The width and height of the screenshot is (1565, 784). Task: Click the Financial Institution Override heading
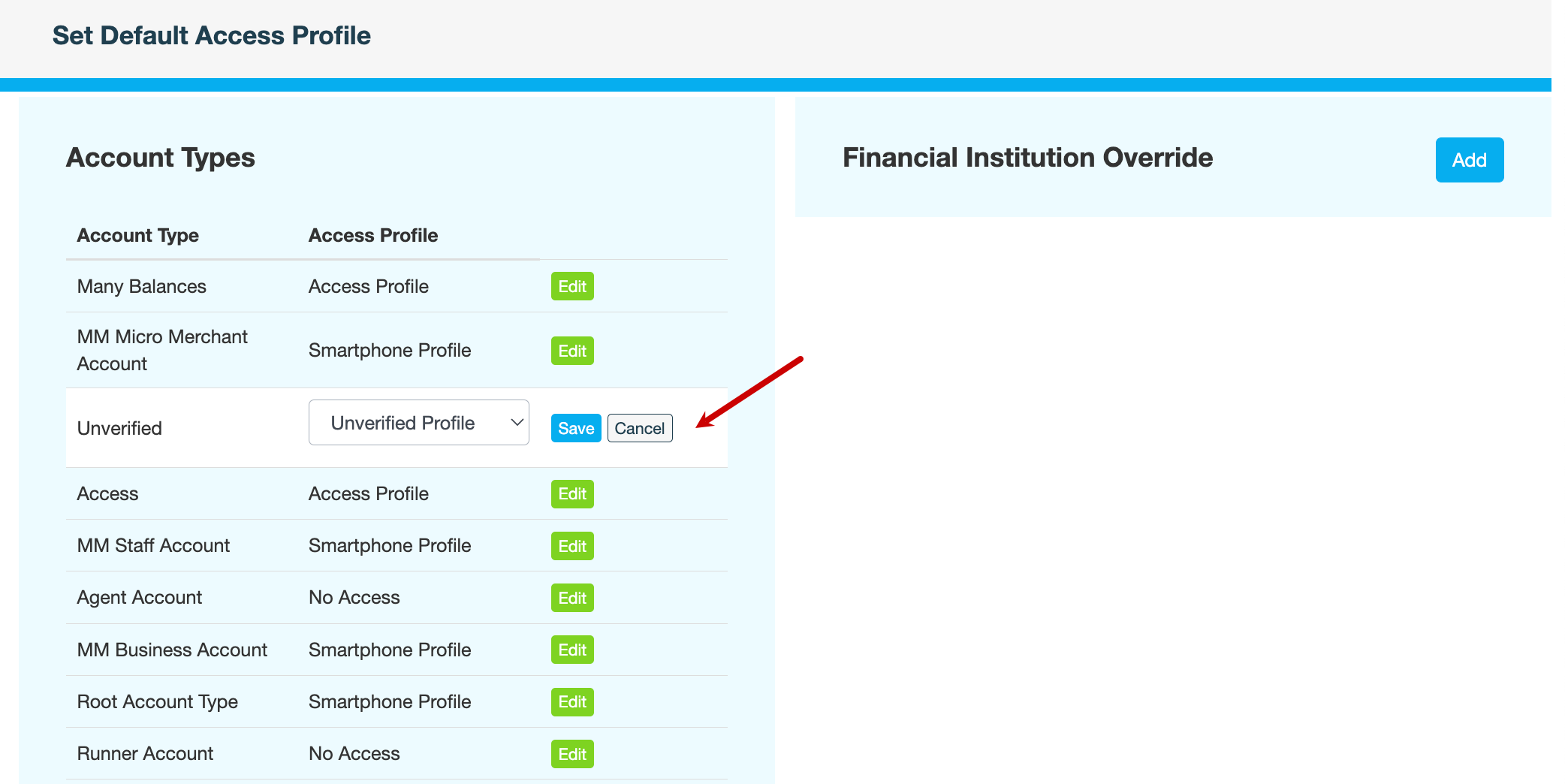(x=1027, y=158)
